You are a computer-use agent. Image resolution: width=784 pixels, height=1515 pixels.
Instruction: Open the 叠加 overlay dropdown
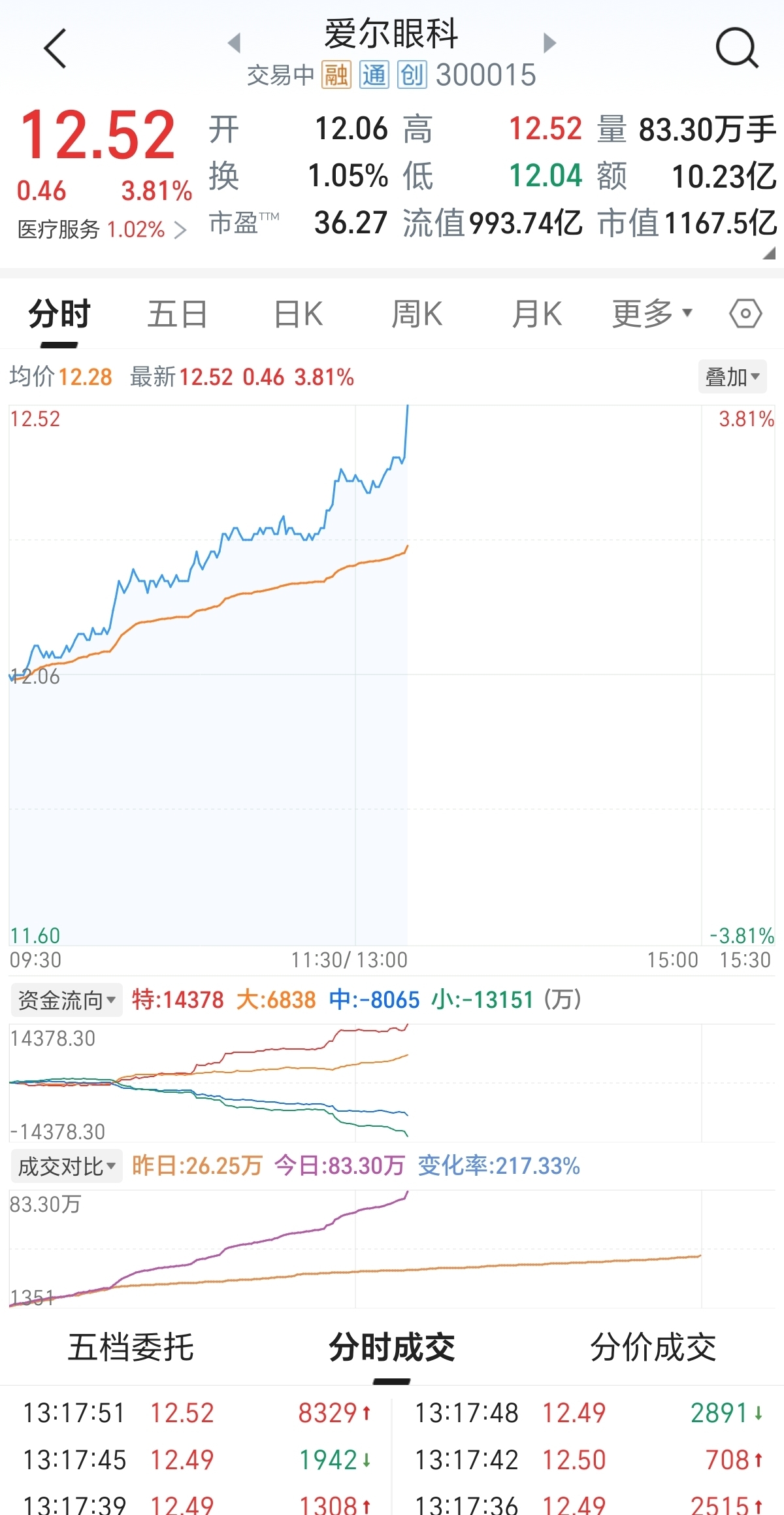[732, 377]
